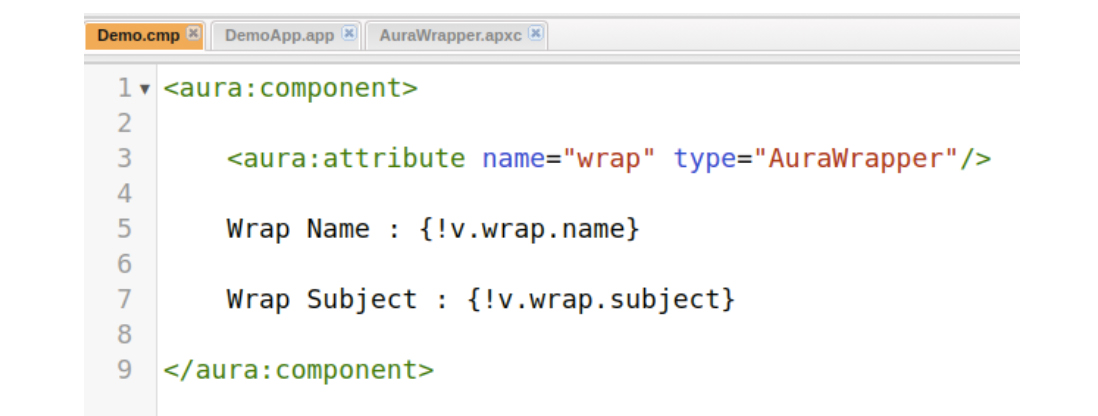Click line number 3 in the gutter
The width and height of the screenshot is (1098, 416).
point(124,158)
